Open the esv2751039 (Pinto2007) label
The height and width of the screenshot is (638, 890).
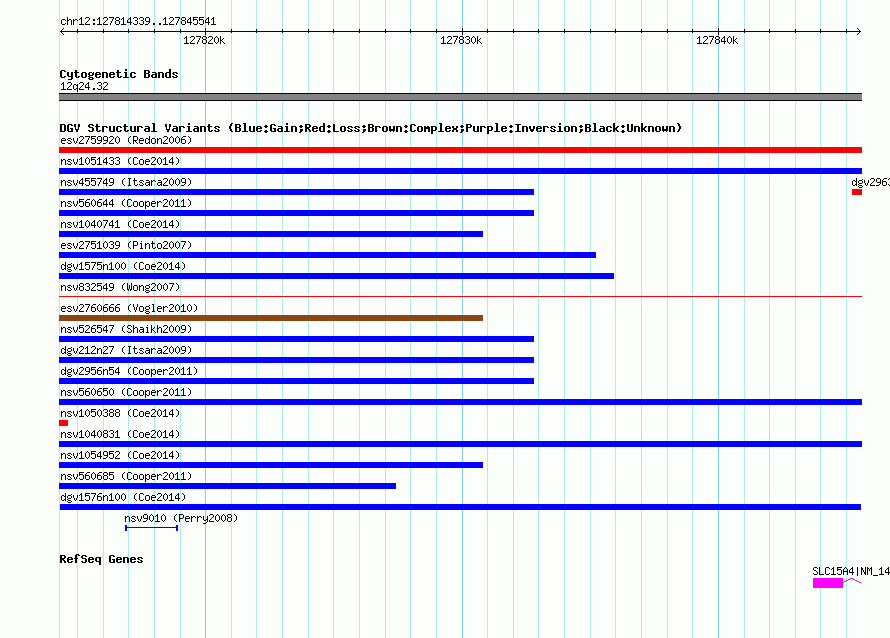[x=126, y=245]
